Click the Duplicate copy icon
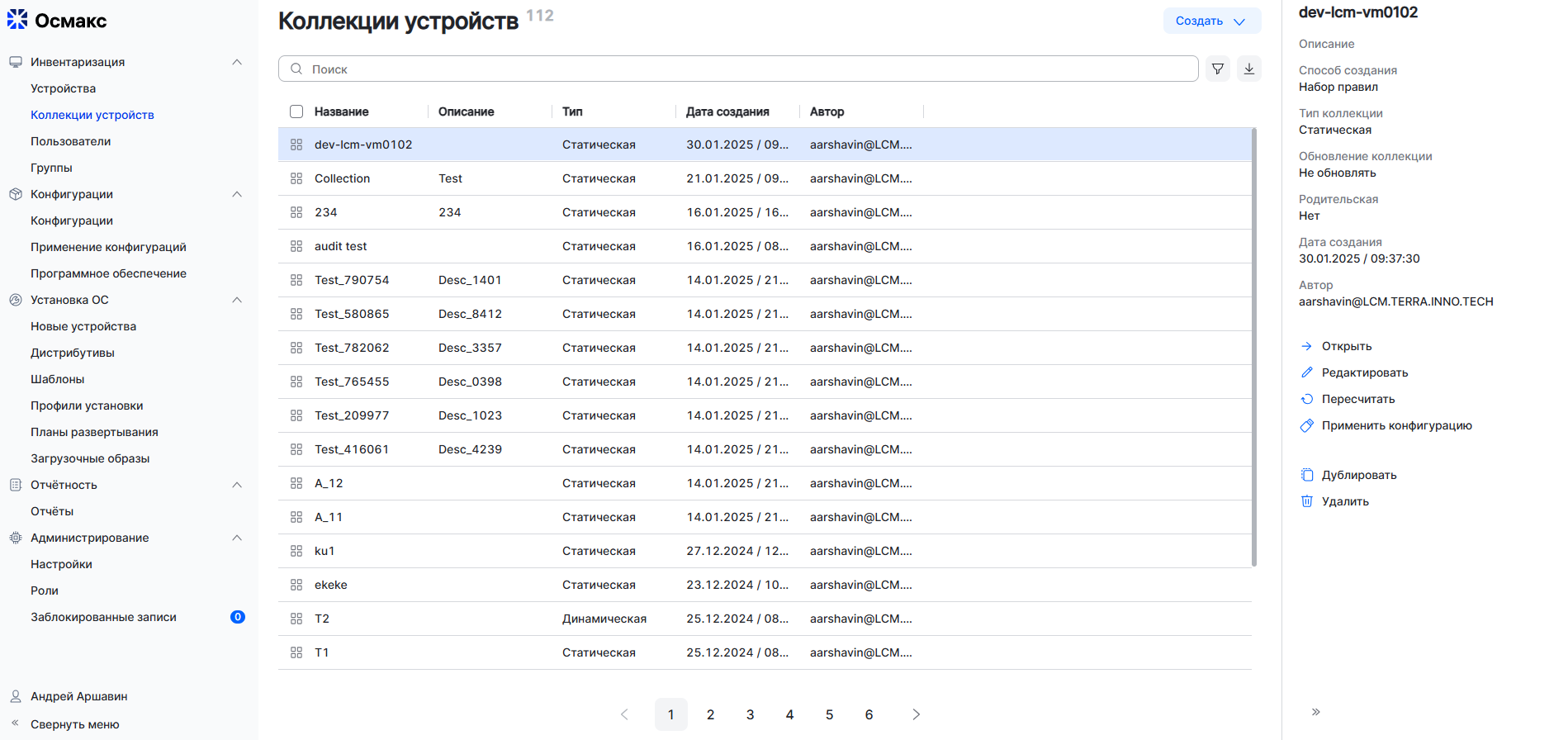The width and height of the screenshot is (1568, 740). (x=1307, y=475)
